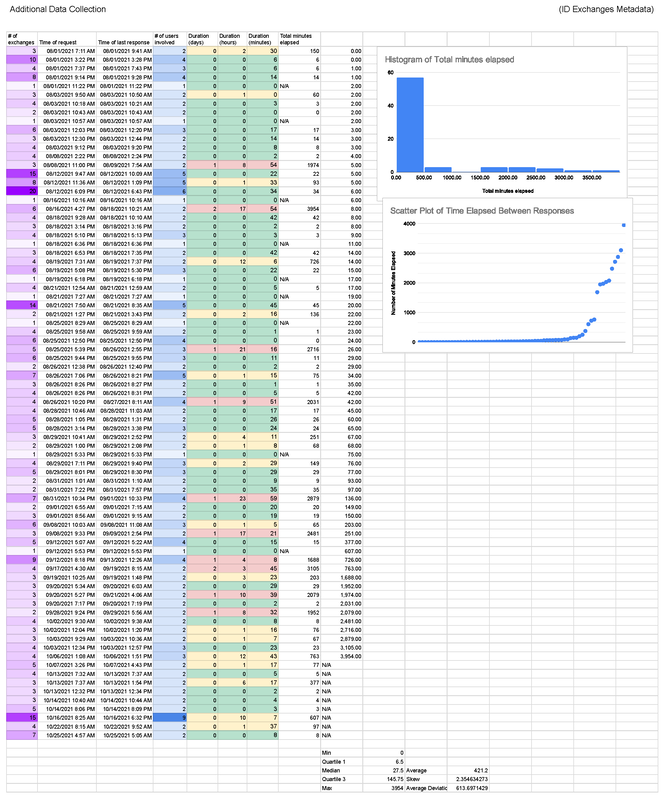Select the 'Duration (hours)' column header
This screenshot has width=667, height=800.
(233, 39)
